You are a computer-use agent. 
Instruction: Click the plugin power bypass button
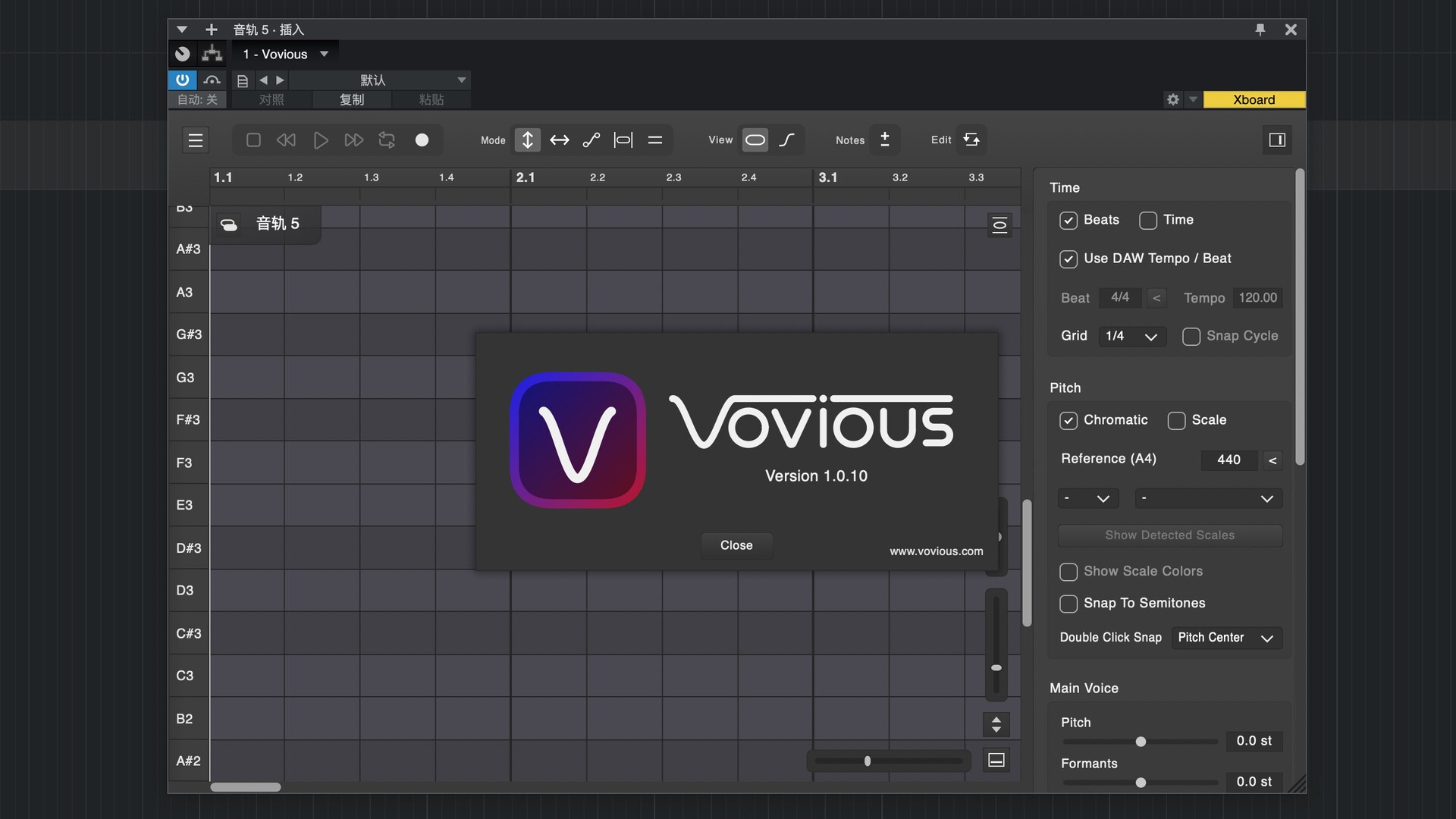pos(183,80)
